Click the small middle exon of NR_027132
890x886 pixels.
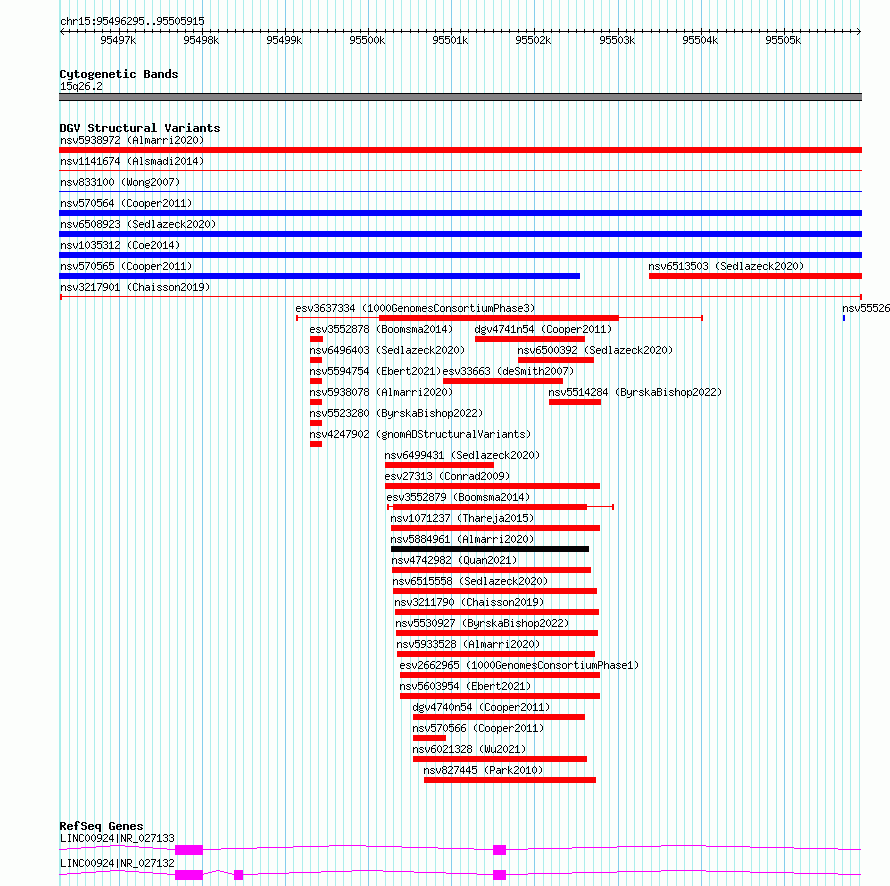pyautogui.click(x=238, y=875)
